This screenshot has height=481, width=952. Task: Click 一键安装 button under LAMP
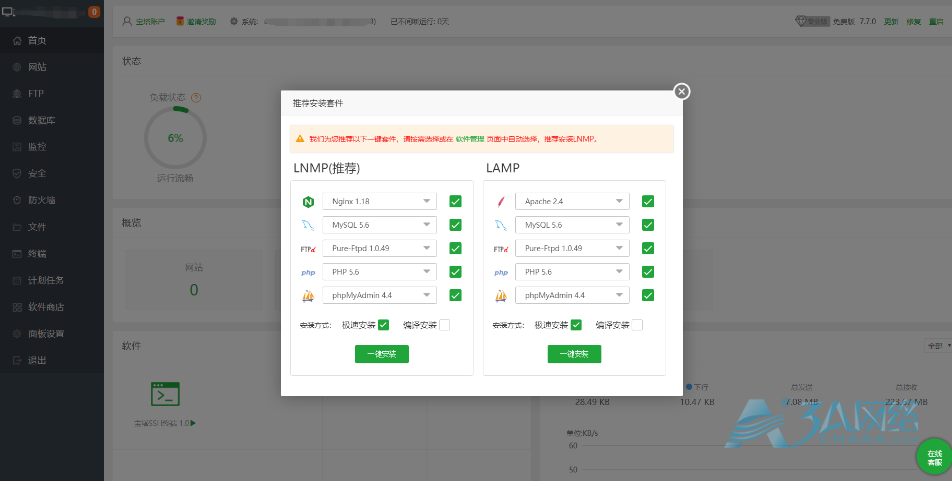tap(574, 354)
